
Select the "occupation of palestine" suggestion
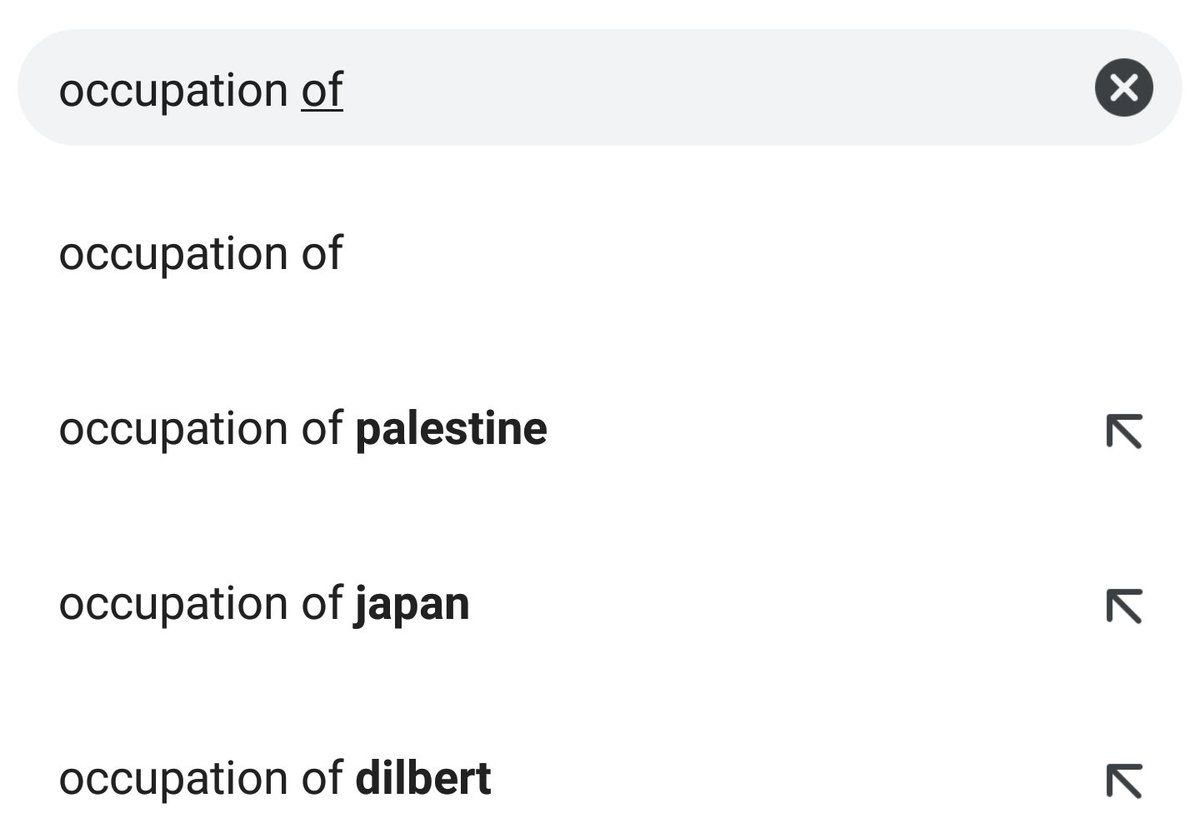[302, 430]
